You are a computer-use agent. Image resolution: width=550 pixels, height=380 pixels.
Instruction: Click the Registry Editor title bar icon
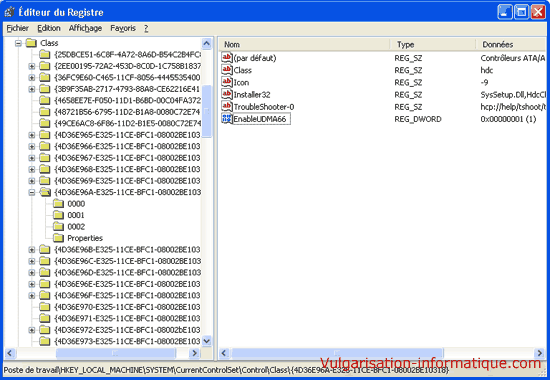(9, 12)
